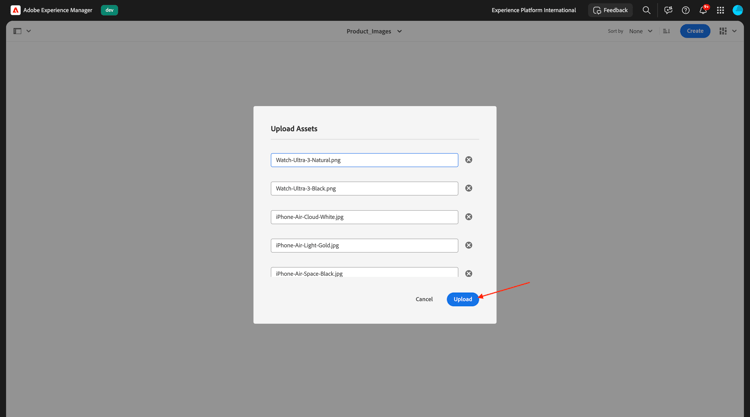Open the Sort by None dropdown
750x417 pixels.
[640, 31]
